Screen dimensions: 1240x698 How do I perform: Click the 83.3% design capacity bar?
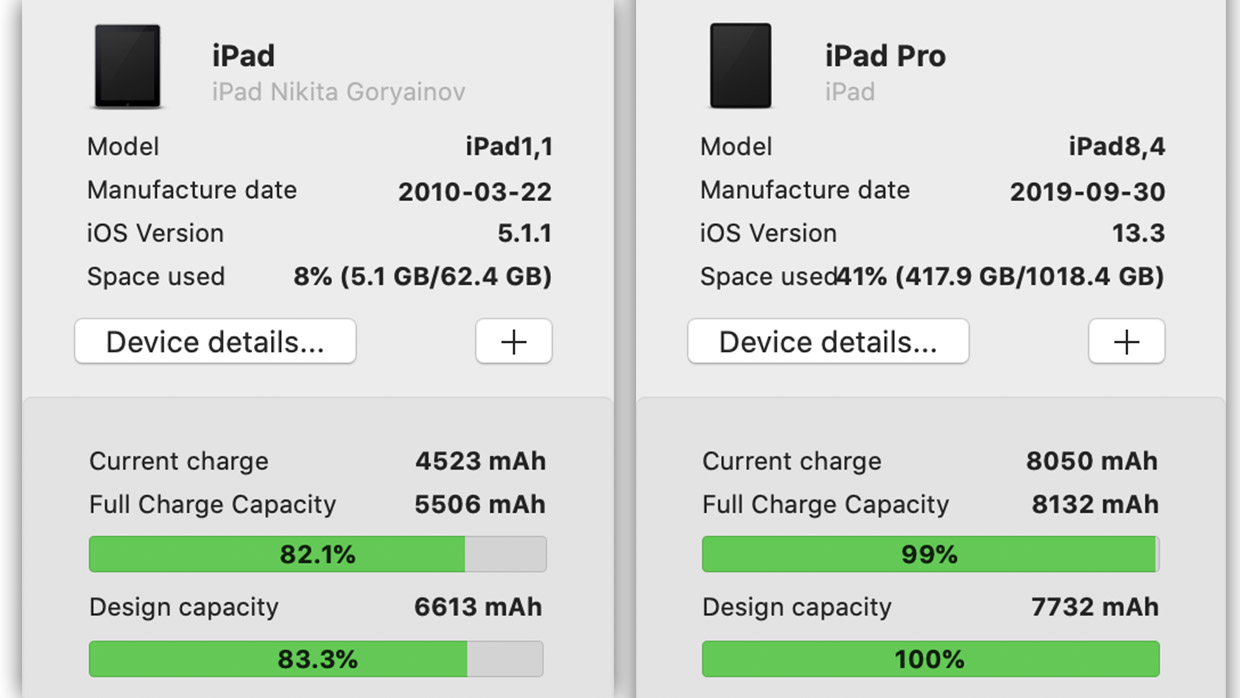tap(316, 659)
